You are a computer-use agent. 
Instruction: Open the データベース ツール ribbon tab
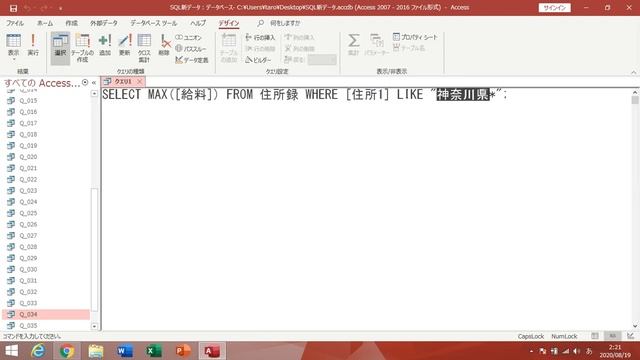click(153, 23)
